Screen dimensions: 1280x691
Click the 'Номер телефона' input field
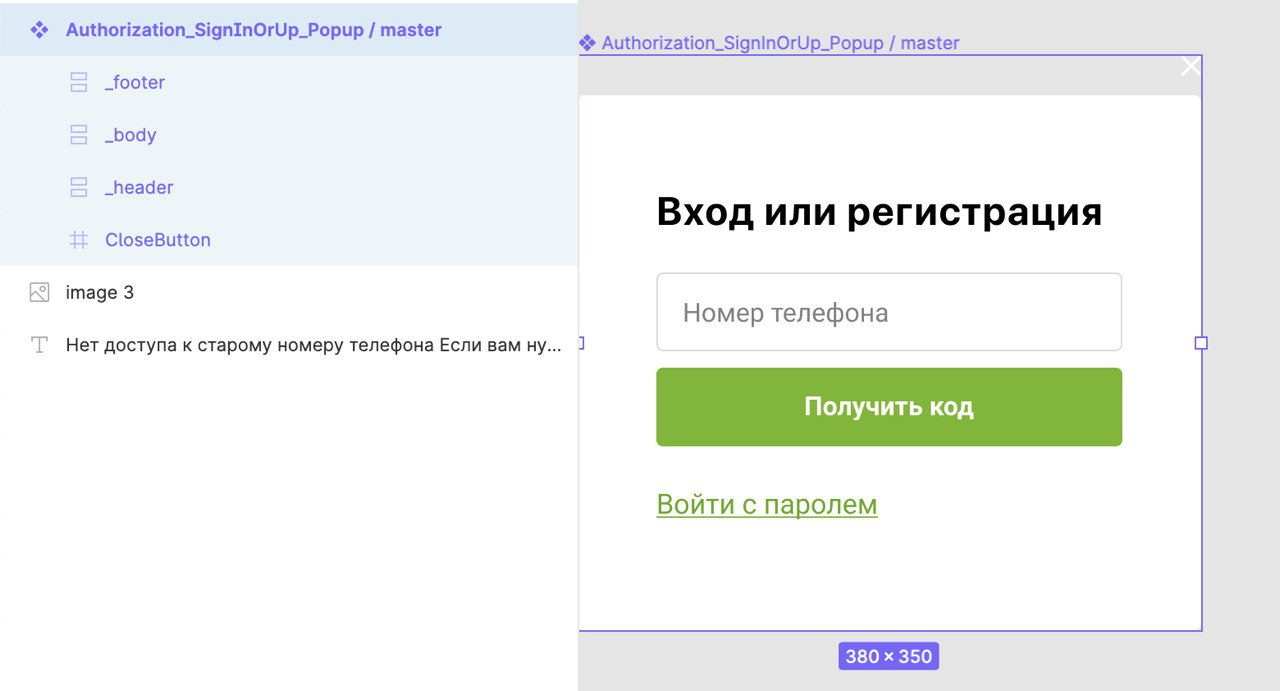tap(889, 312)
